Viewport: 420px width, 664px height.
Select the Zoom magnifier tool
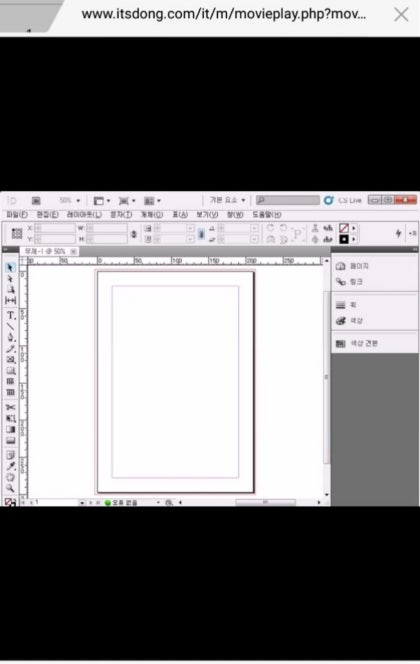click(11, 488)
